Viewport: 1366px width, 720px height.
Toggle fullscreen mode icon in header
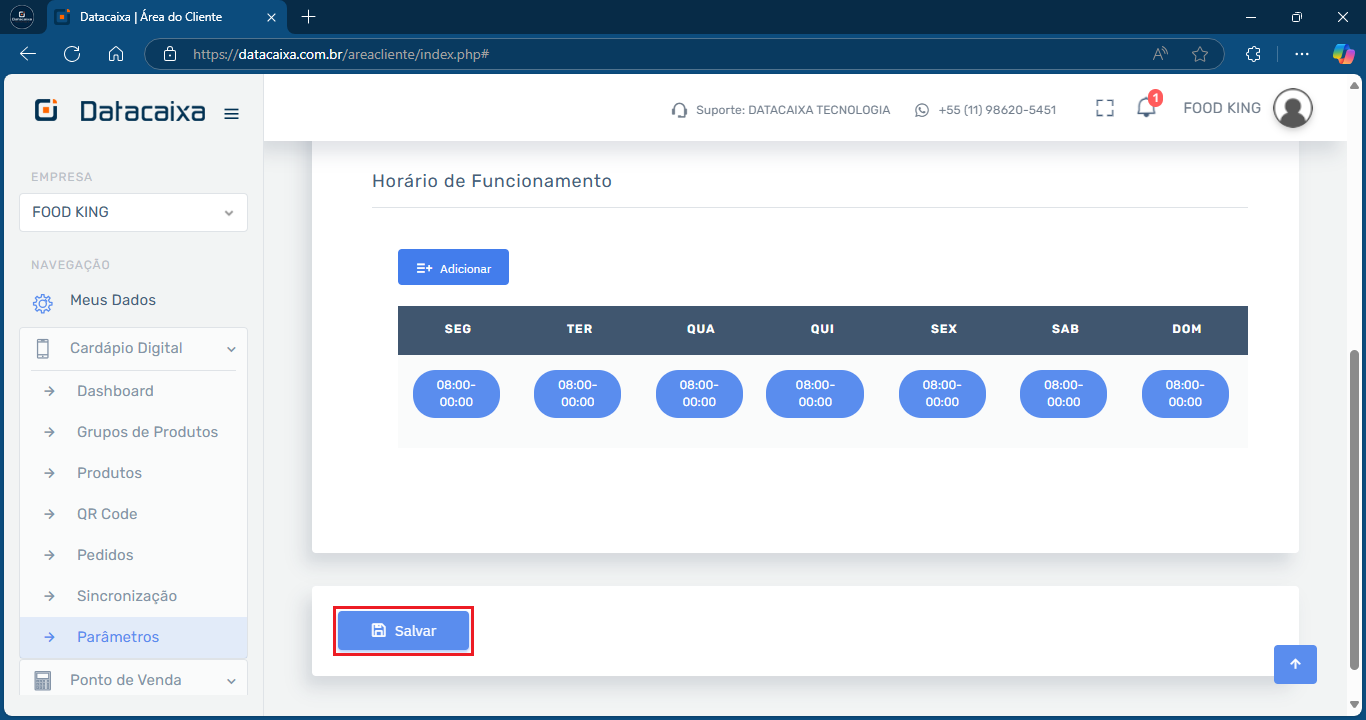[x=1104, y=109]
